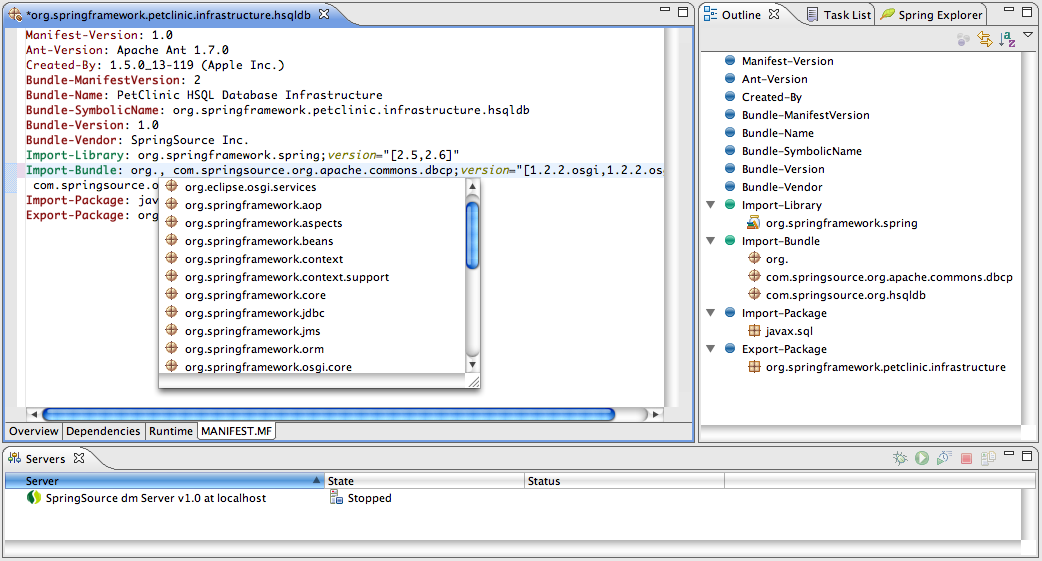Image resolution: width=1042 pixels, height=561 pixels.
Task: Select the MANIFEST.MF editor tab
Action: click(237, 431)
